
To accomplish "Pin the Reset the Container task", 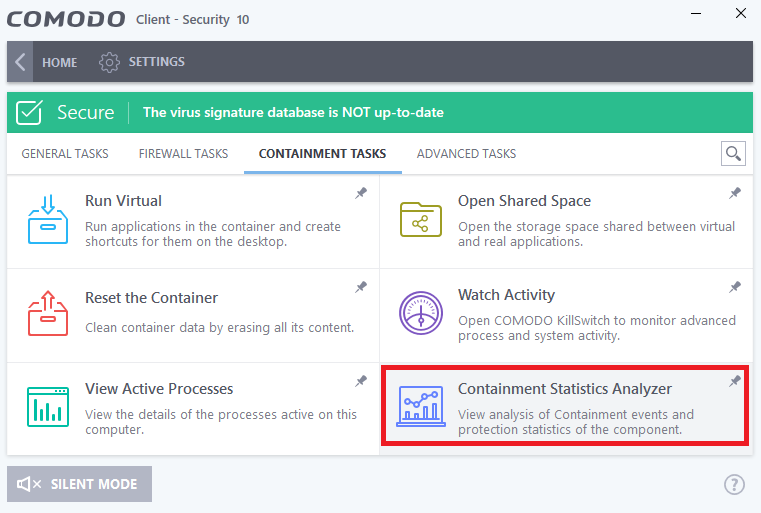I will (361, 287).
